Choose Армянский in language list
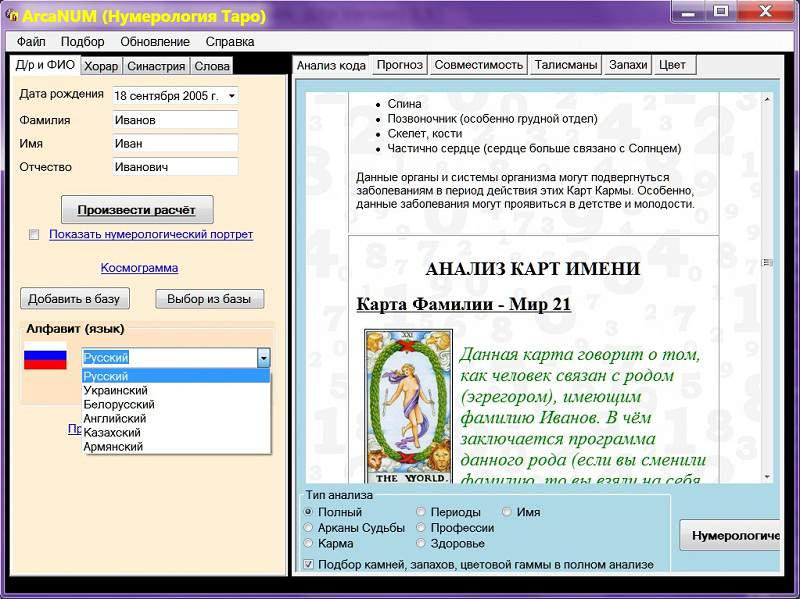 176,447
